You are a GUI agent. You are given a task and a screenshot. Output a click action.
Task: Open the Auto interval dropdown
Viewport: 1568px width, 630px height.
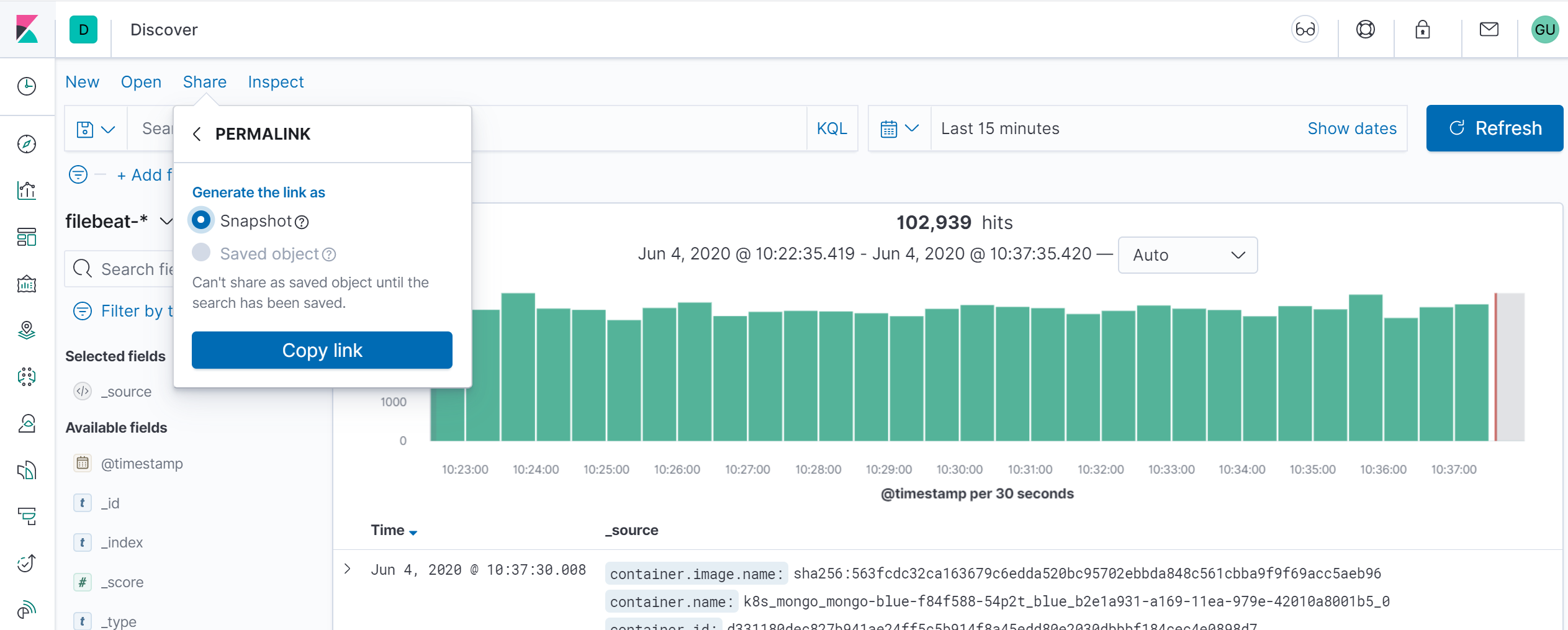click(x=1187, y=255)
